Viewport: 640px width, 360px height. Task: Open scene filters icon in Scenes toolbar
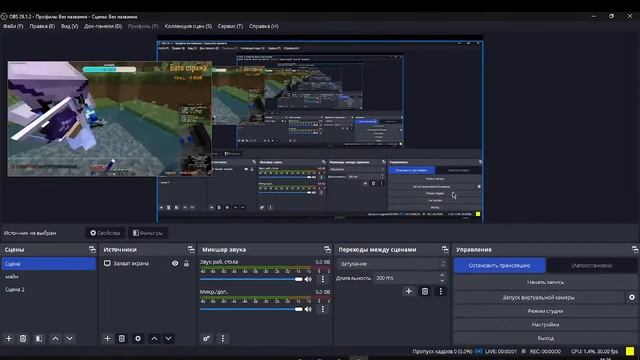point(39,338)
